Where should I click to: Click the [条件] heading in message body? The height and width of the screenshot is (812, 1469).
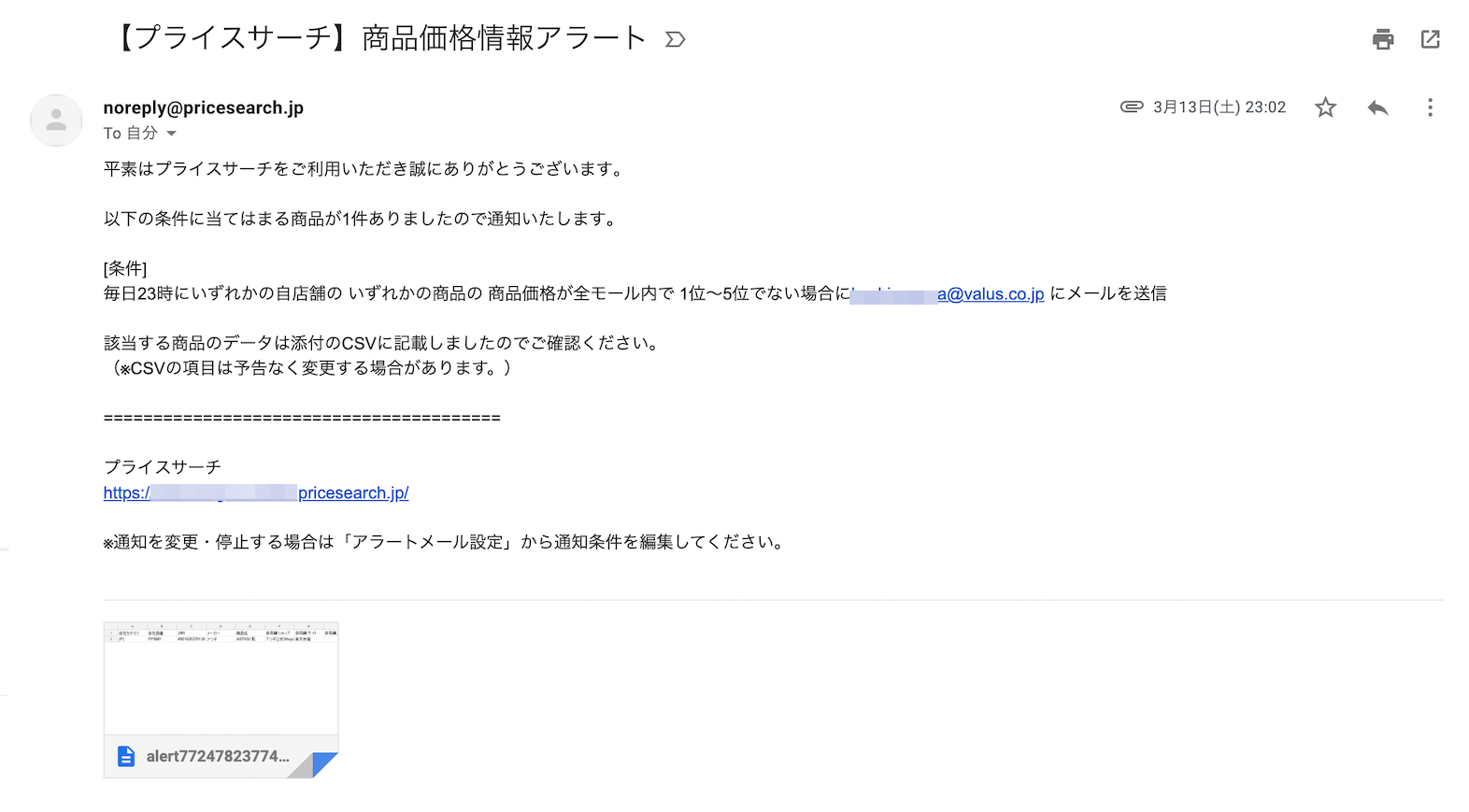click(x=125, y=269)
